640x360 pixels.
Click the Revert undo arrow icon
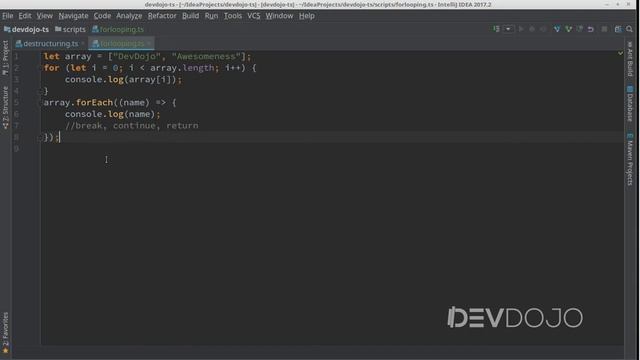coord(591,29)
